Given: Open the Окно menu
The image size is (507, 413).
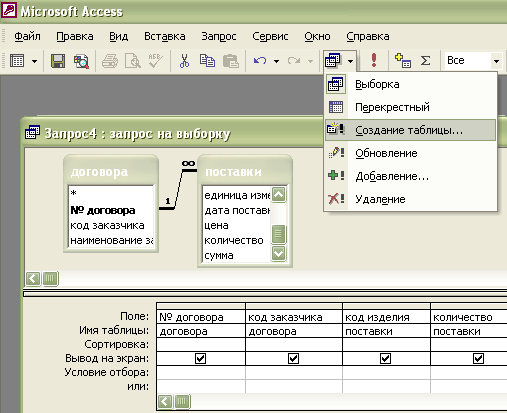Looking at the screenshot, I should [x=317, y=36].
